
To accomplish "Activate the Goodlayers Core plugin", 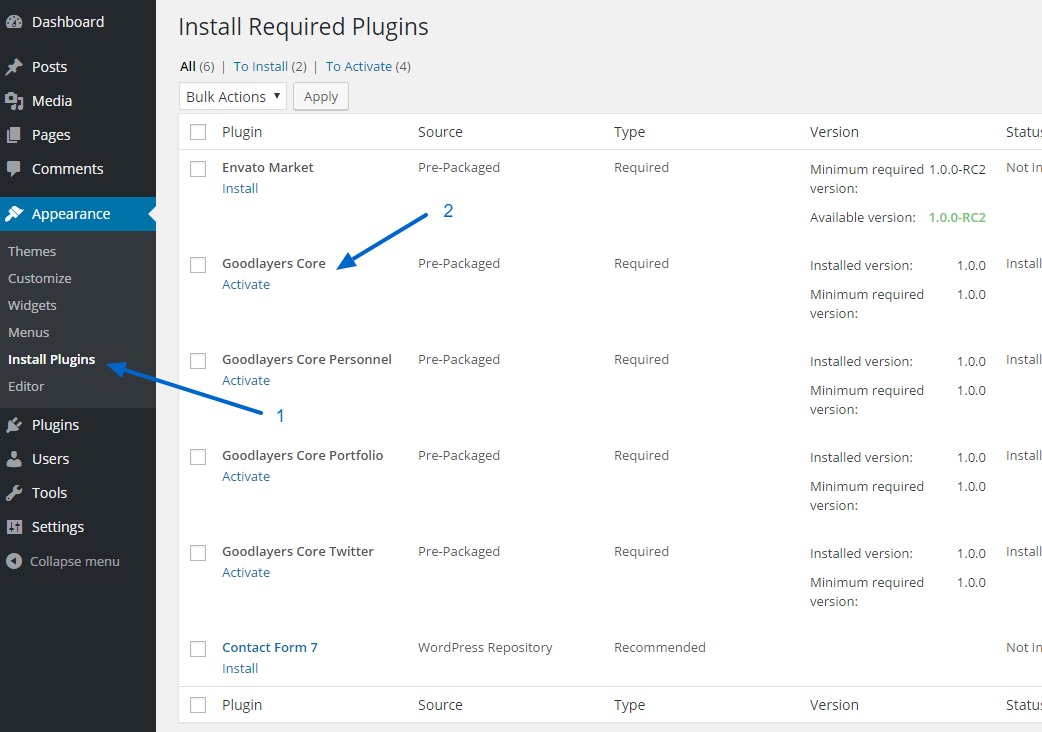I will 246,285.
